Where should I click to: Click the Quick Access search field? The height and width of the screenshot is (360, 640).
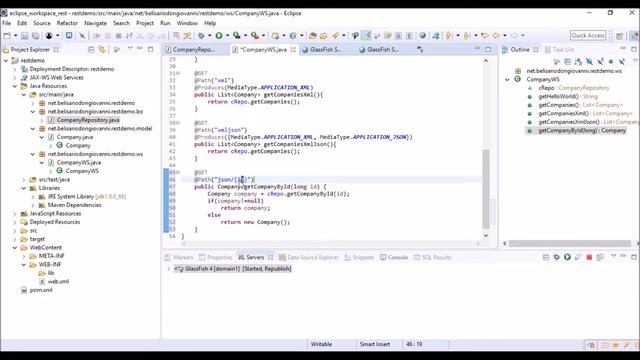point(588,36)
